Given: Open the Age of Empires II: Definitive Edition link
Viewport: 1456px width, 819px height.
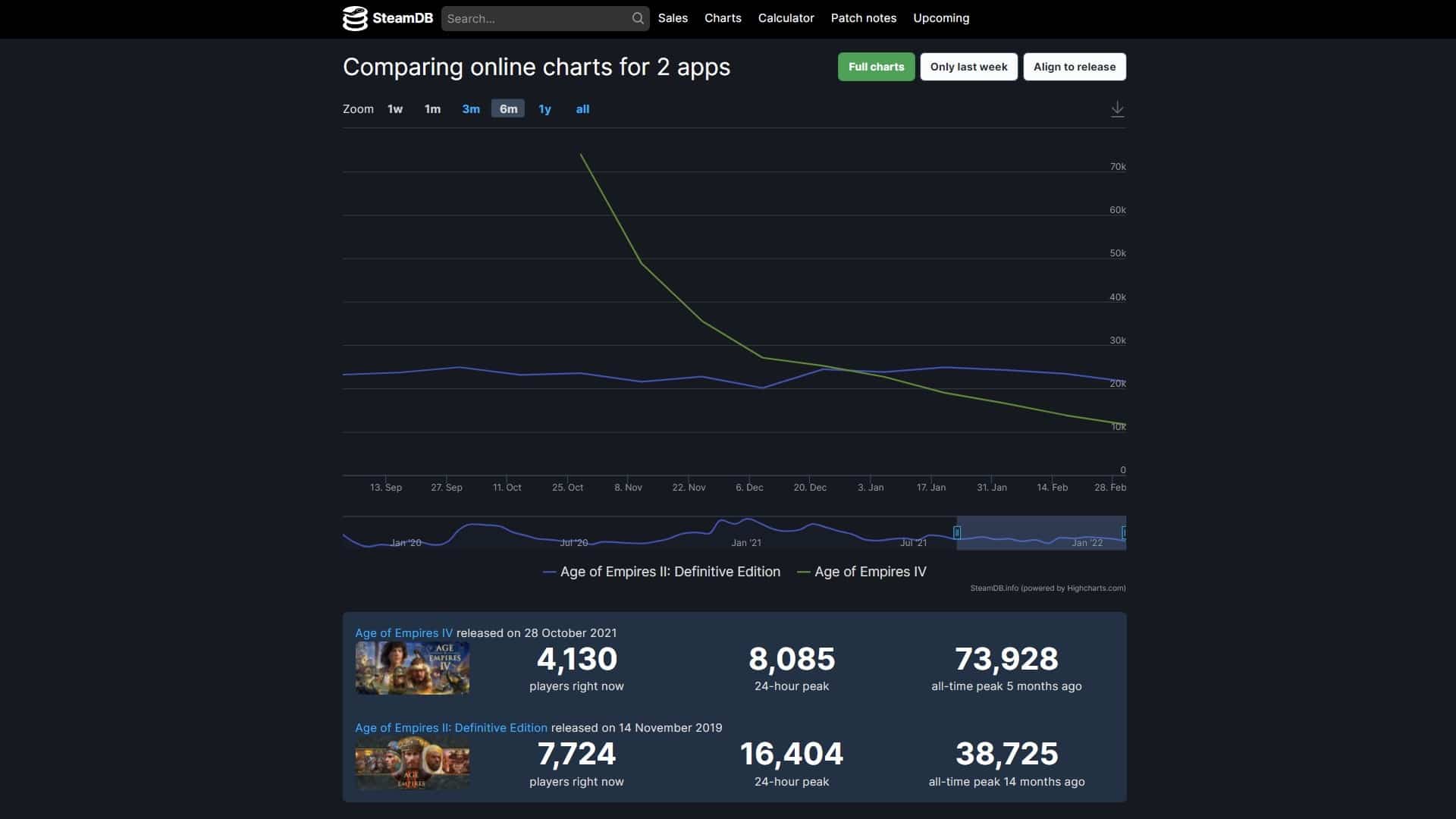Looking at the screenshot, I should (x=451, y=727).
